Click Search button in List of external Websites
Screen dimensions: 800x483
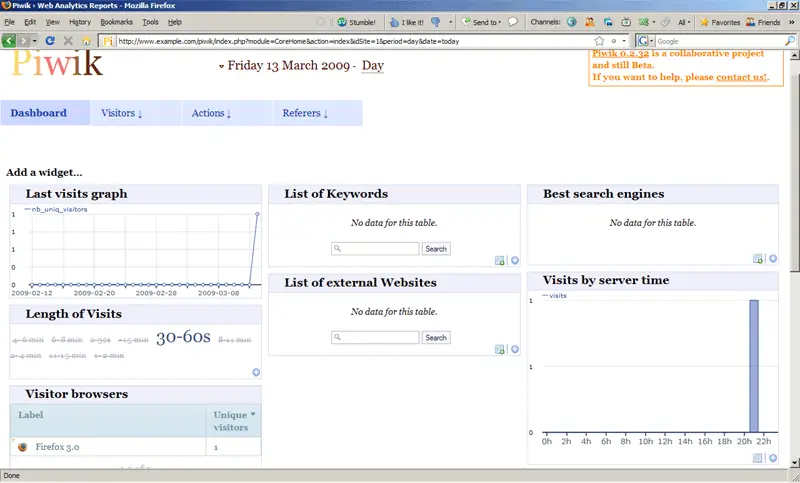point(436,338)
